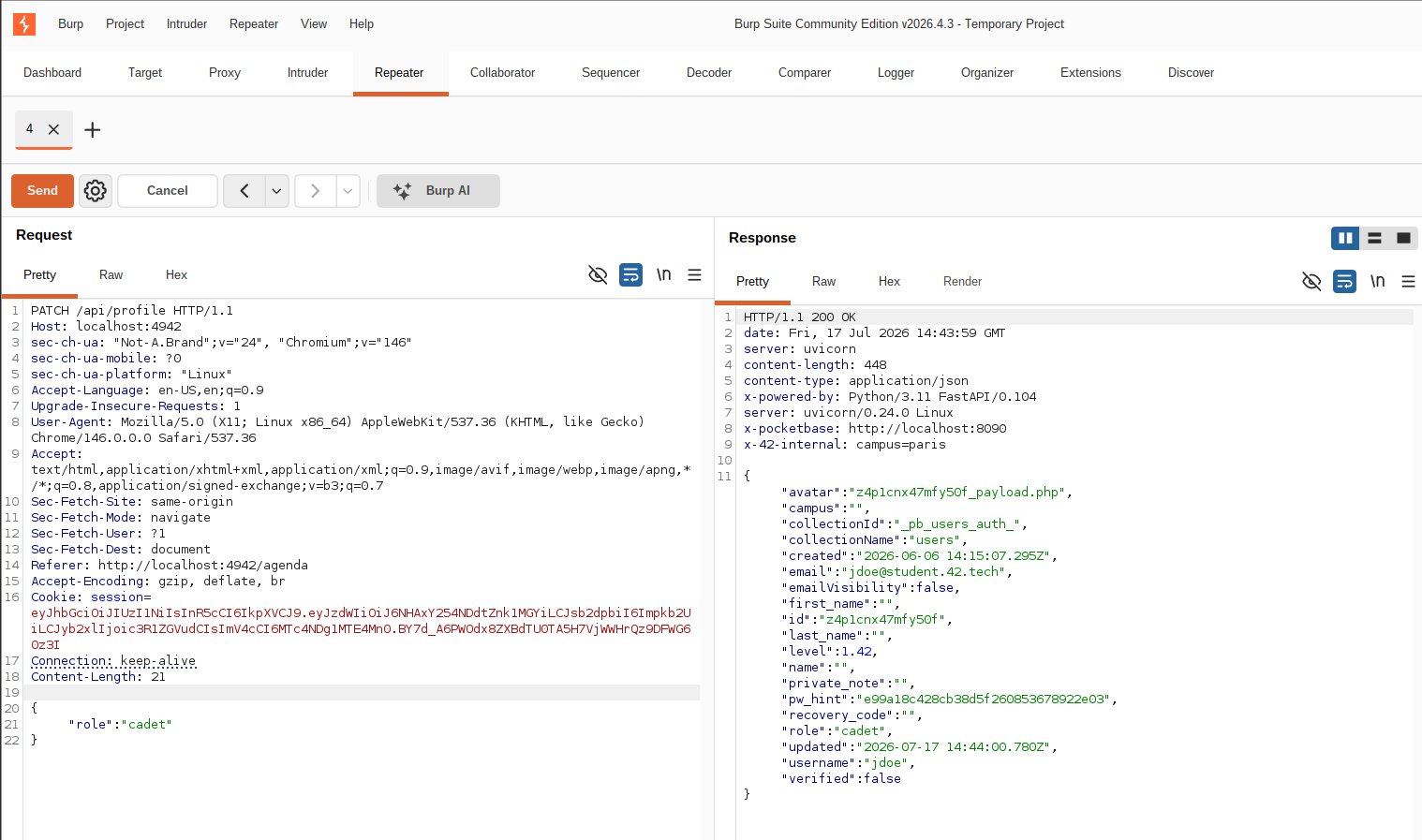This screenshot has height=840, width=1422.
Task: Select Response Raw view tab
Action: coord(824,282)
